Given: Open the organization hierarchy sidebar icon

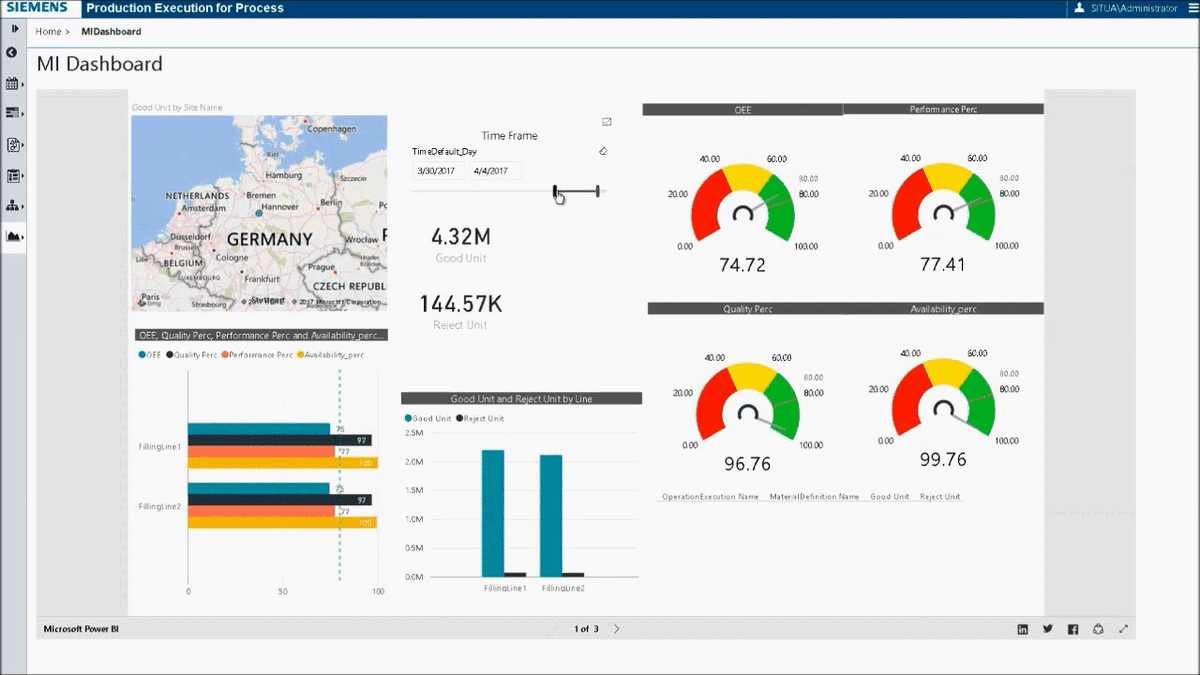Looking at the screenshot, I should [x=14, y=206].
